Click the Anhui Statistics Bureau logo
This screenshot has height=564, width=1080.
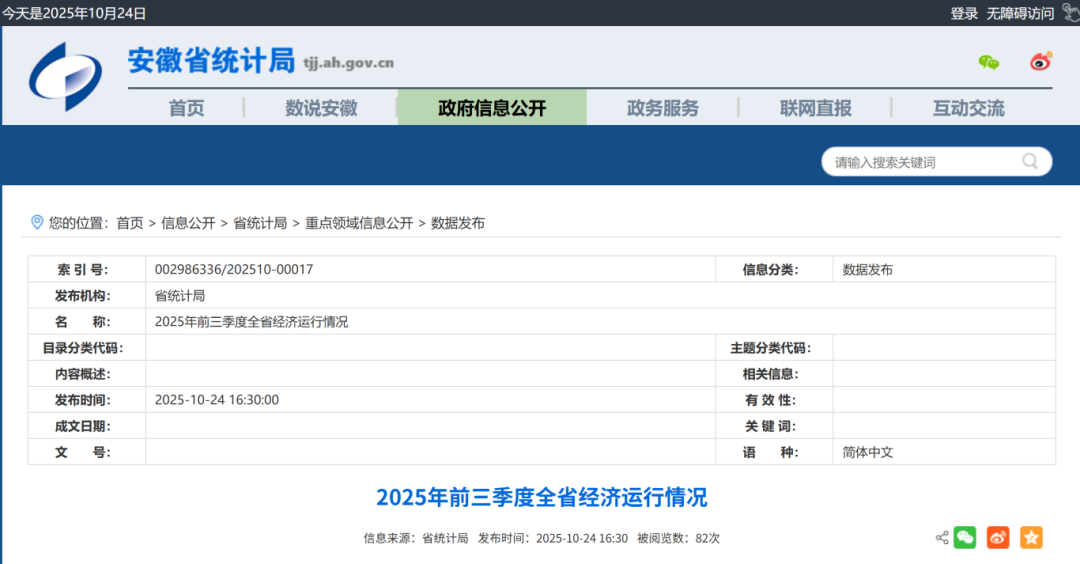(65, 76)
